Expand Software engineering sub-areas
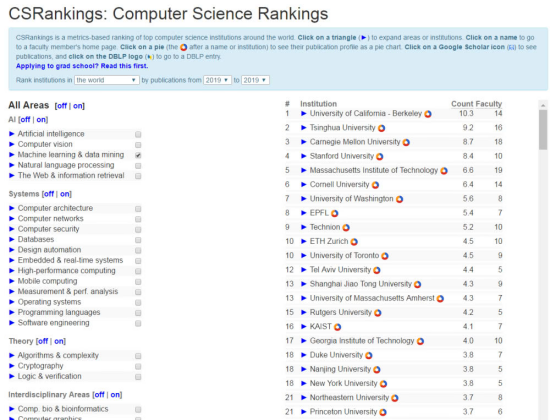 (12, 323)
